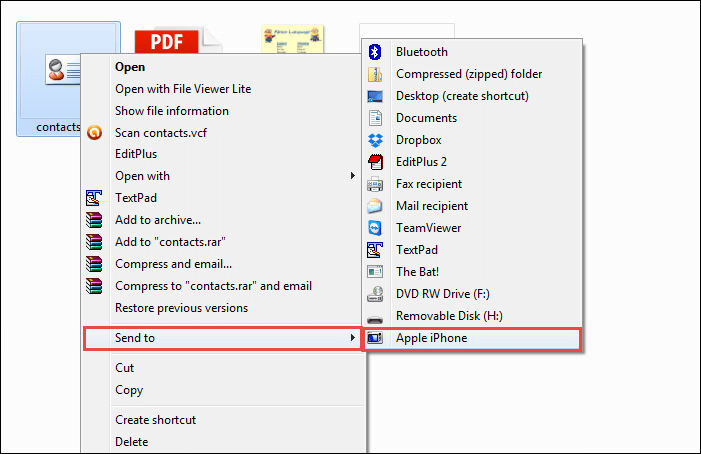Select Show file information

click(172, 111)
